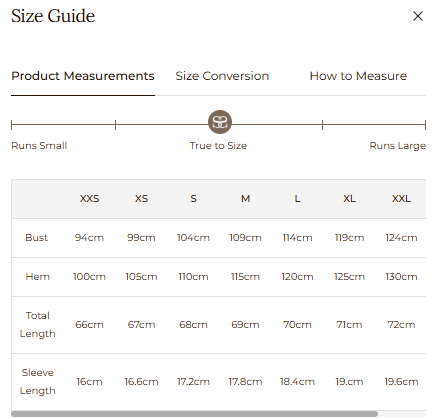The image size is (439, 419).
Task: Click the 70cm total length value
Action: pos(297,325)
